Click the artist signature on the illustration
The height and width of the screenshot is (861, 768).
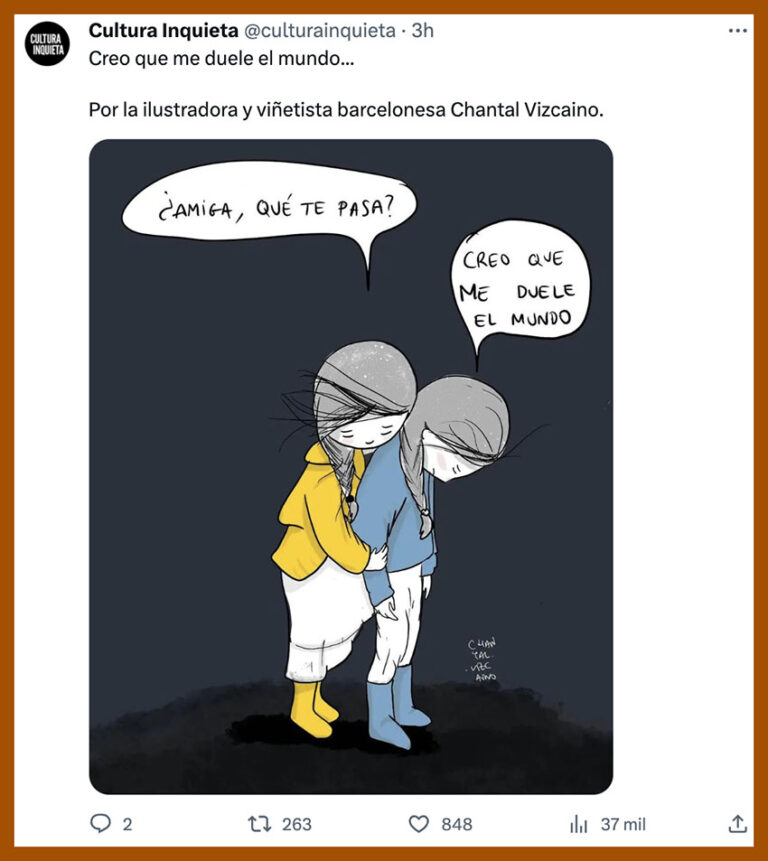tap(482, 659)
